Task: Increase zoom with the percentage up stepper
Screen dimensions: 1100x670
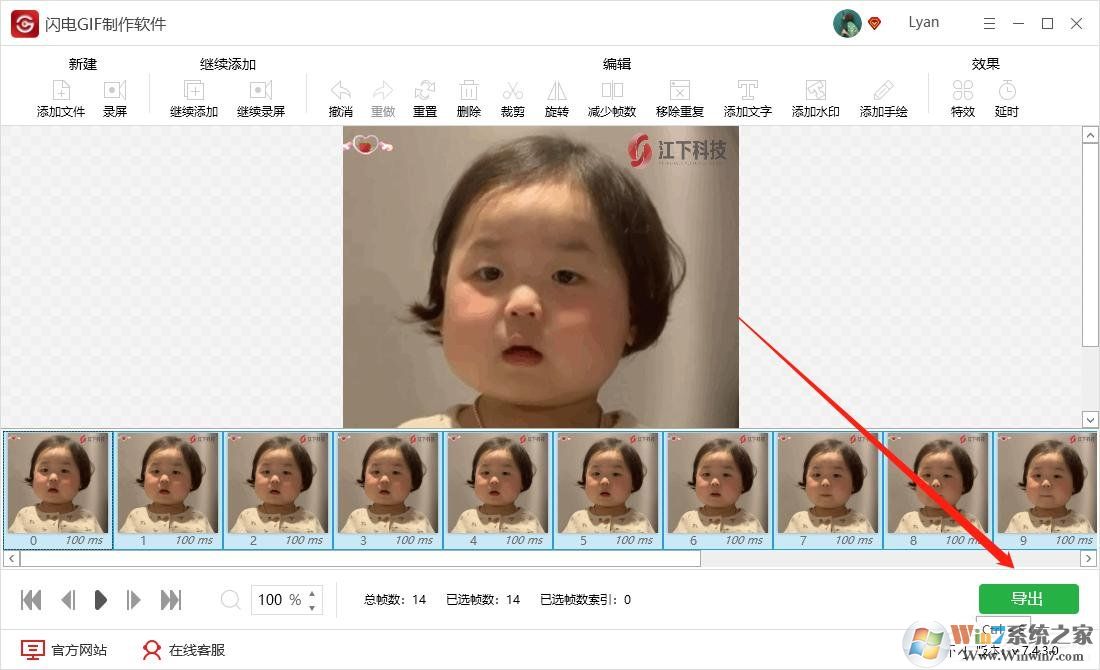Action: tap(313, 593)
